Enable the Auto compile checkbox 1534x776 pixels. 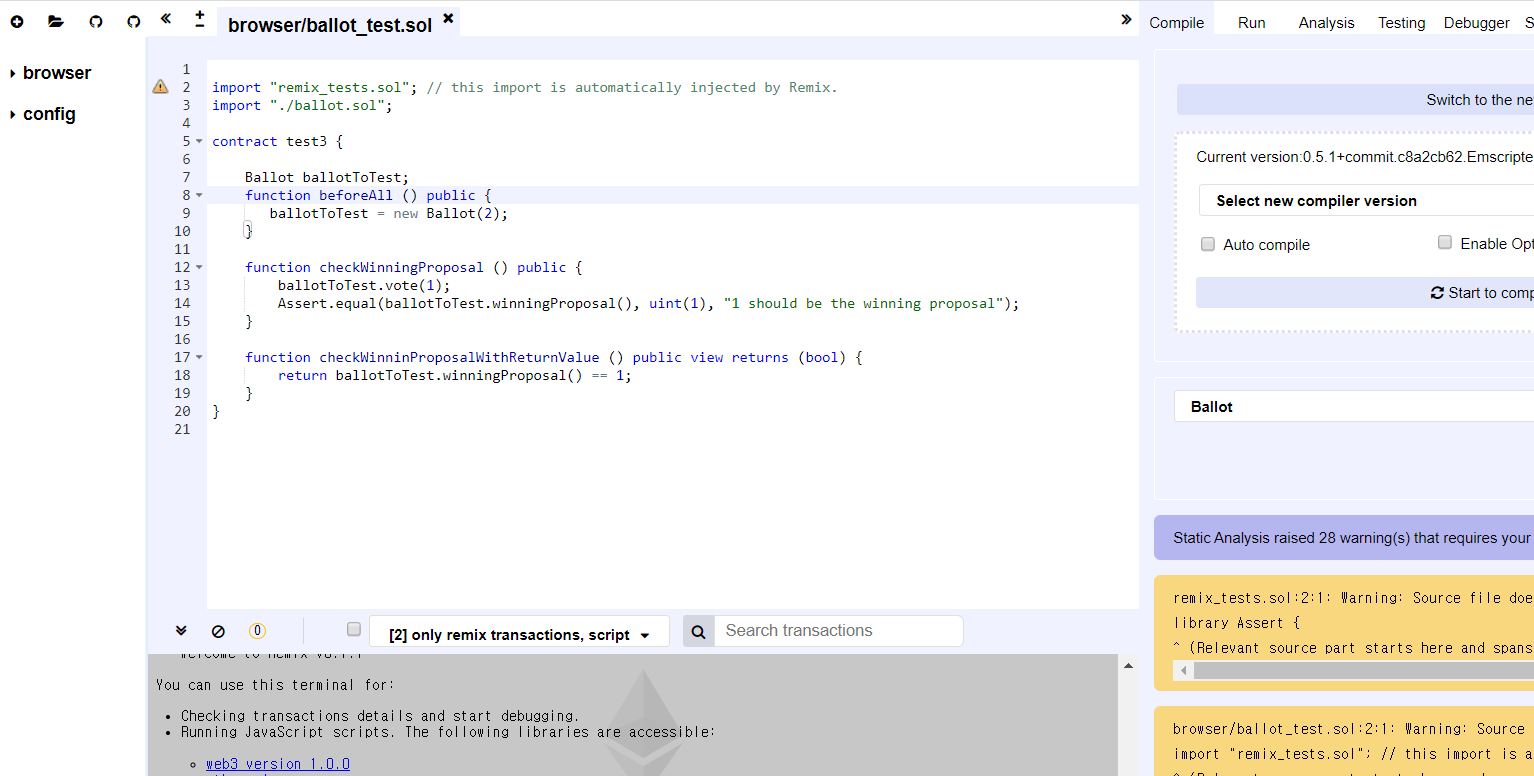coord(1208,244)
